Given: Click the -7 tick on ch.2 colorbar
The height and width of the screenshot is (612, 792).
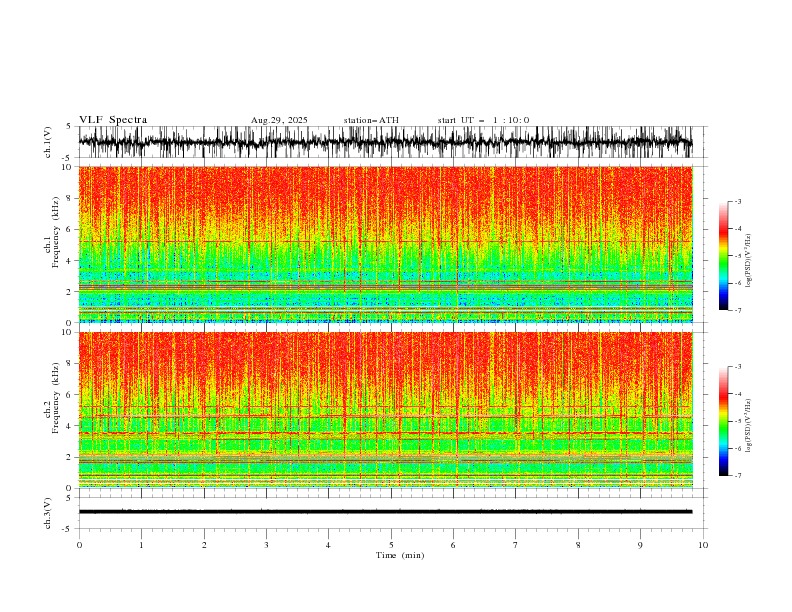Looking at the screenshot, I should [738, 475].
